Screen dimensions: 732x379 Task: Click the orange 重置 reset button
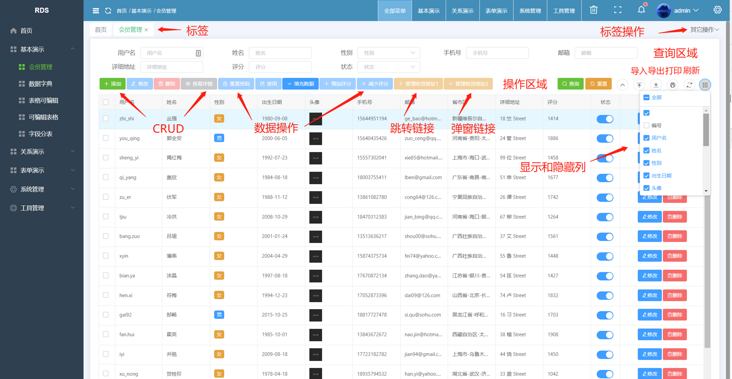(598, 84)
